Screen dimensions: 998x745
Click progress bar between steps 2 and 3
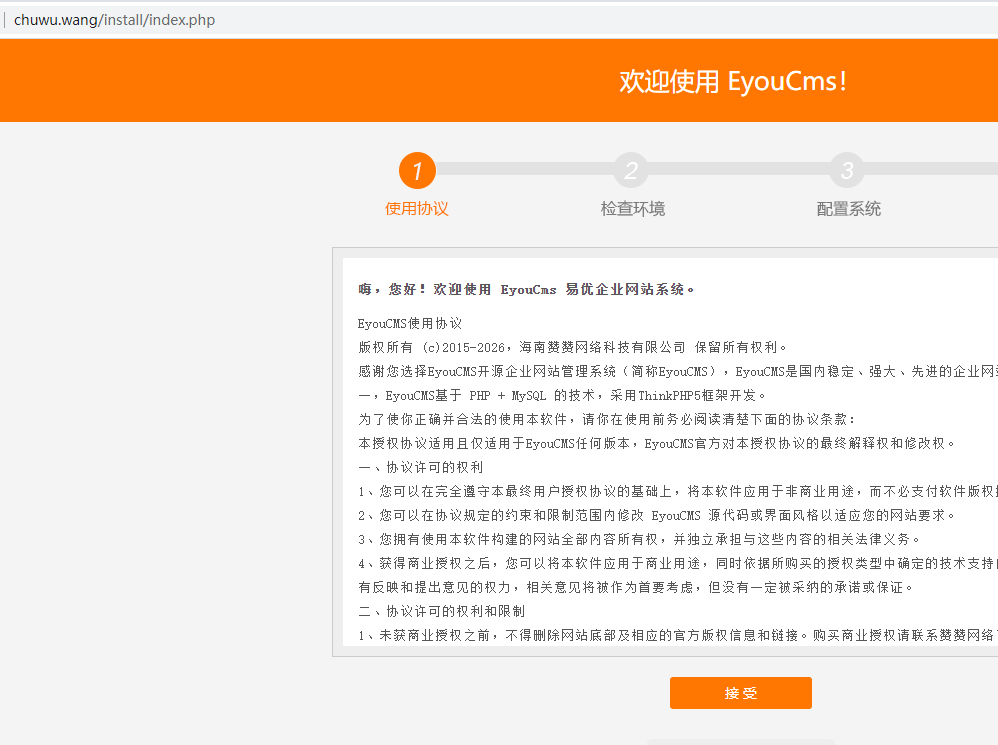(x=739, y=170)
